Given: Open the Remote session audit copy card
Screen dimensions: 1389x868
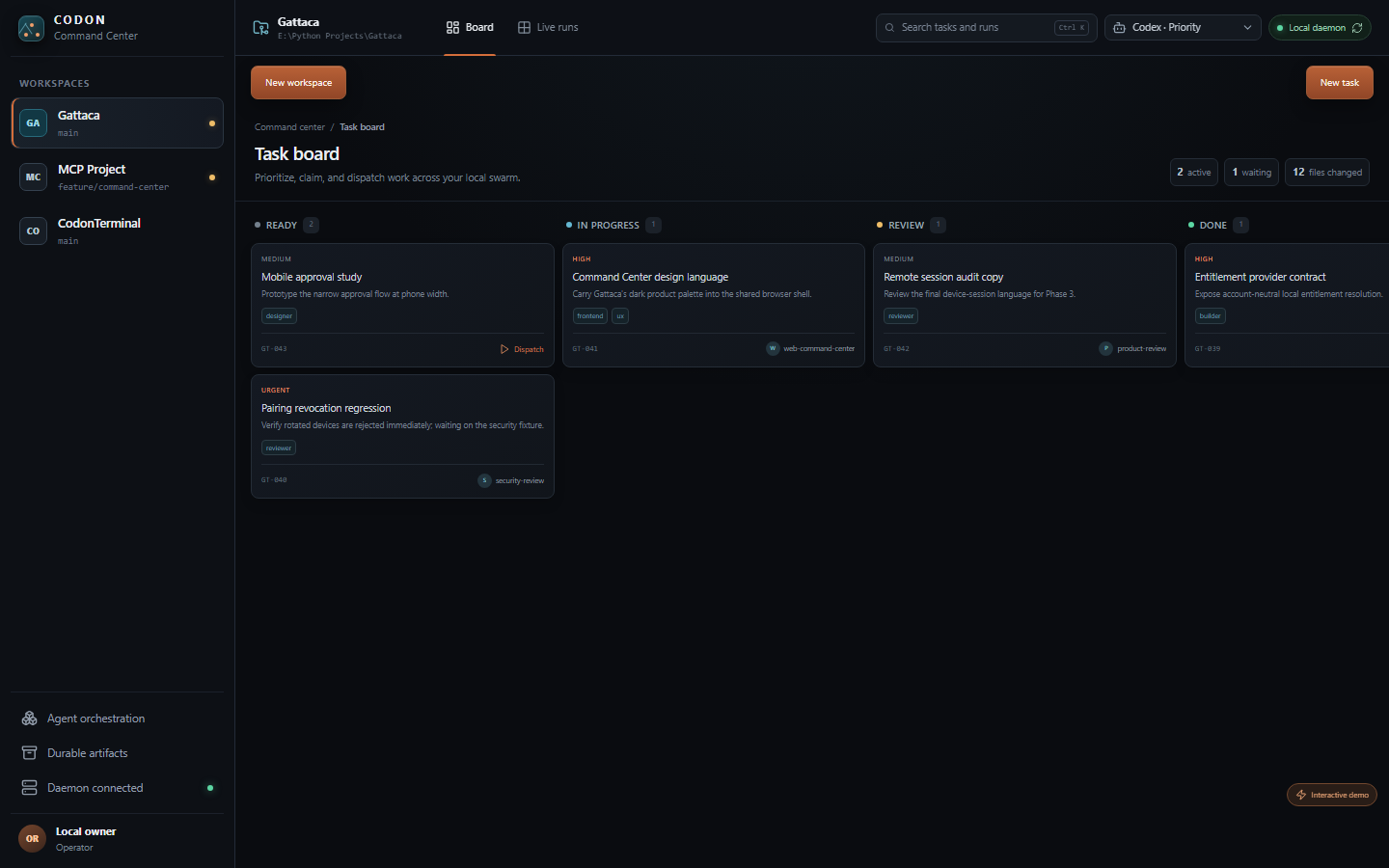Looking at the screenshot, I should click(1024, 305).
